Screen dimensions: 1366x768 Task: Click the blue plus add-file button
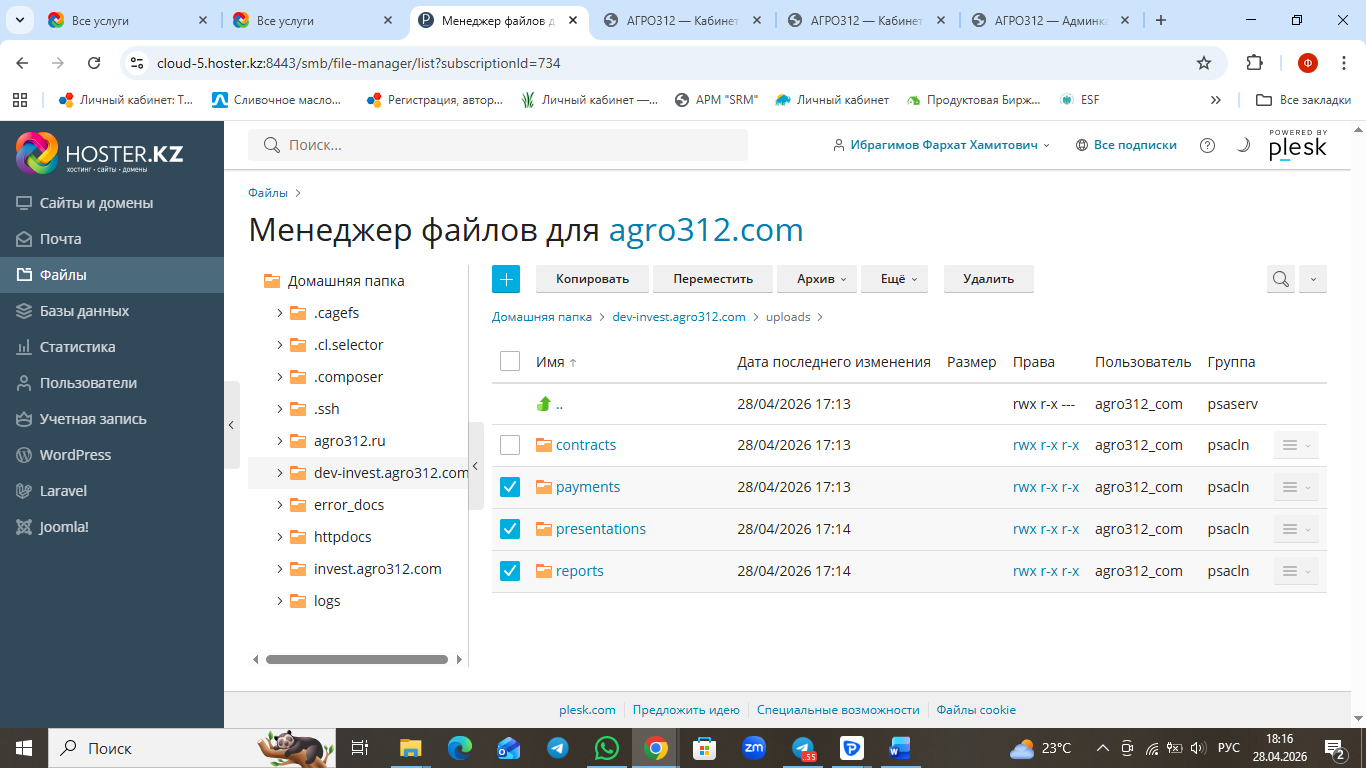pyautogui.click(x=506, y=279)
